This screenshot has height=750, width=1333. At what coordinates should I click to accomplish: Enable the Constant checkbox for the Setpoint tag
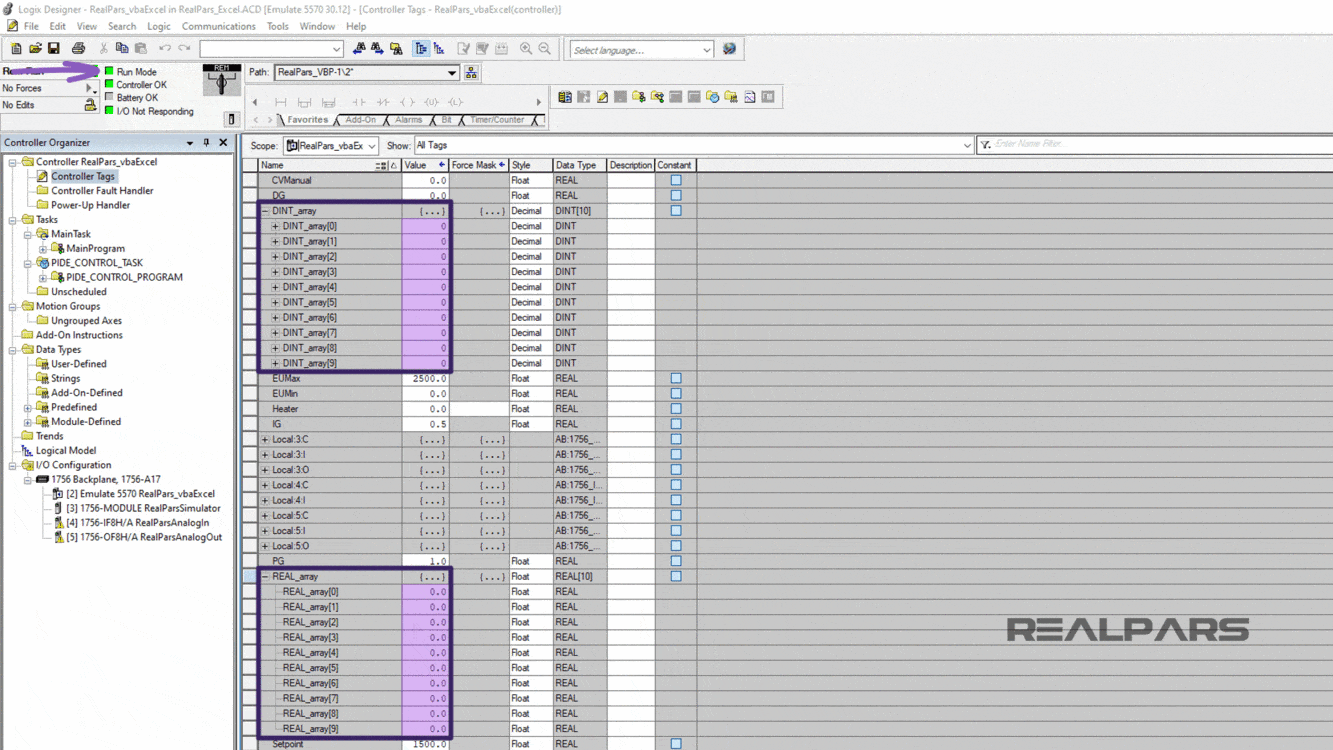coord(674,745)
